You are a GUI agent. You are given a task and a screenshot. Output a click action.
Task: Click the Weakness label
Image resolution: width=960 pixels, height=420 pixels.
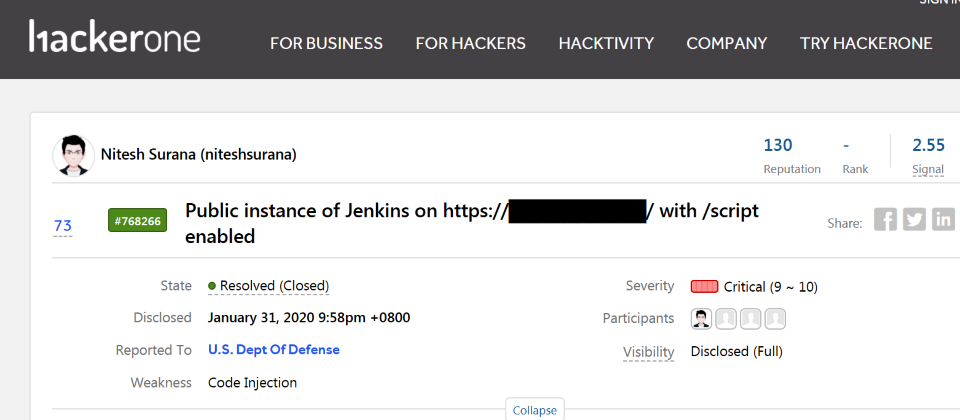coord(161,383)
